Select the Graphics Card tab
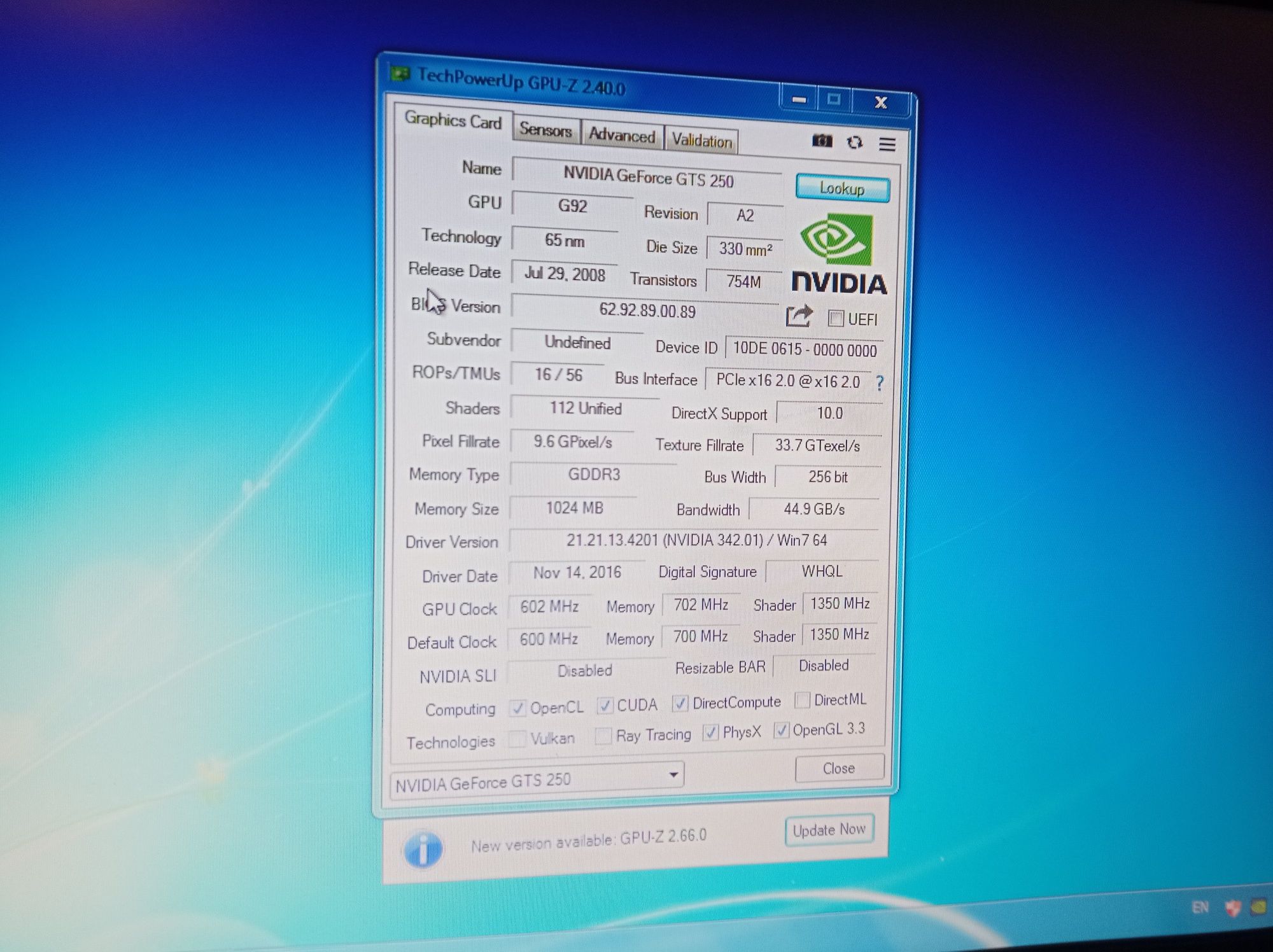Screen dimensions: 1273x952 [x=453, y=120]
